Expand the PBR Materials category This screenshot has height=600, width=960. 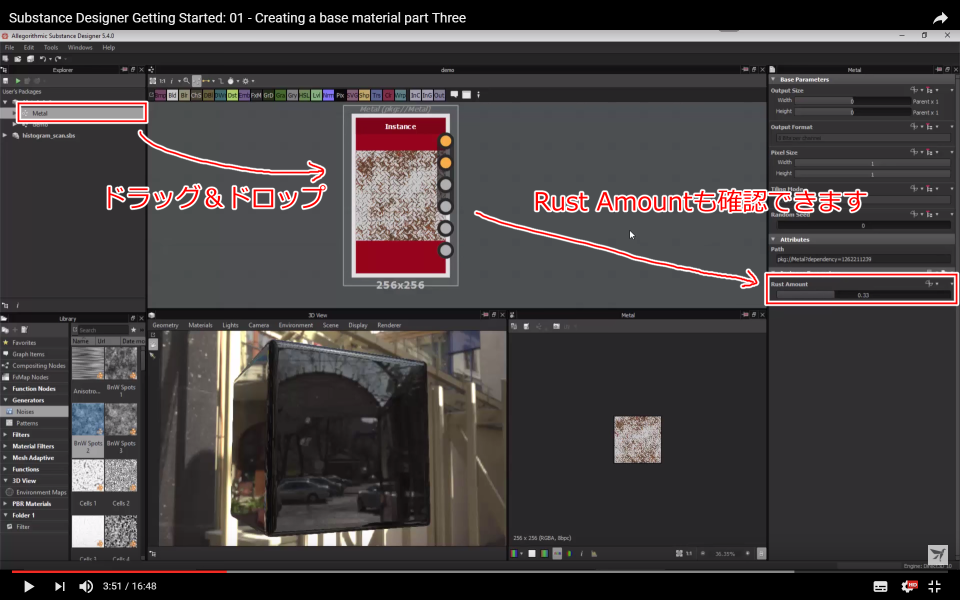point(6,504)
